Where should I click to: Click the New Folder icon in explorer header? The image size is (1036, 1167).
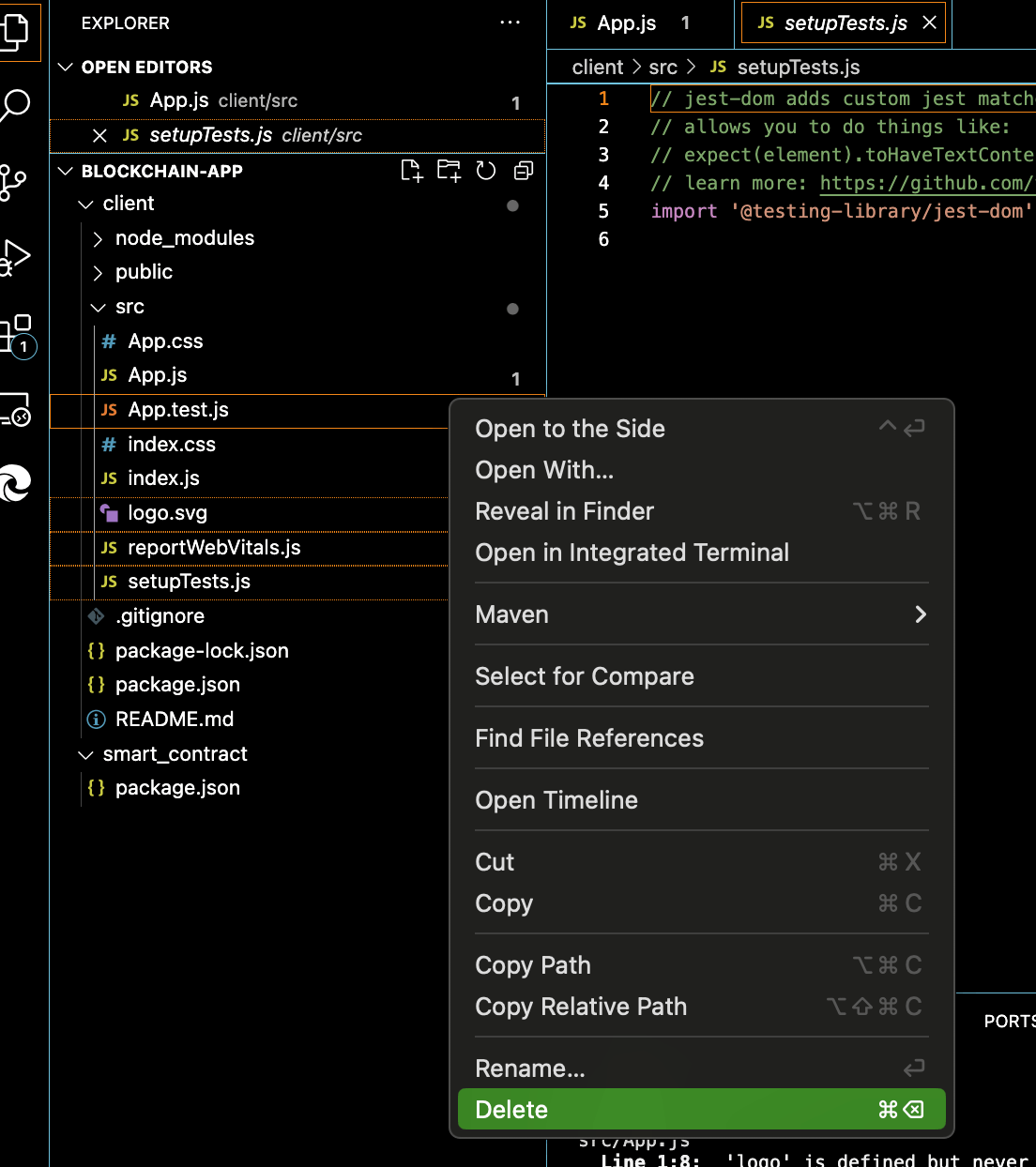click(x=449, y=171)
